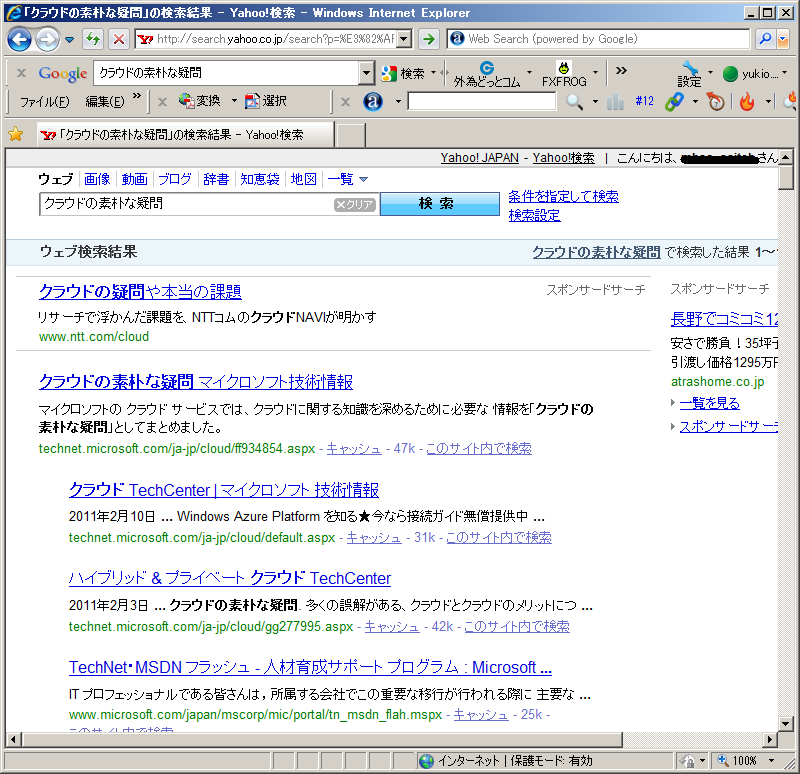Open the 設定 wrench settings icon
This screenshot has width=800, height=774.
pyautogui.click(x=690, y=73)
